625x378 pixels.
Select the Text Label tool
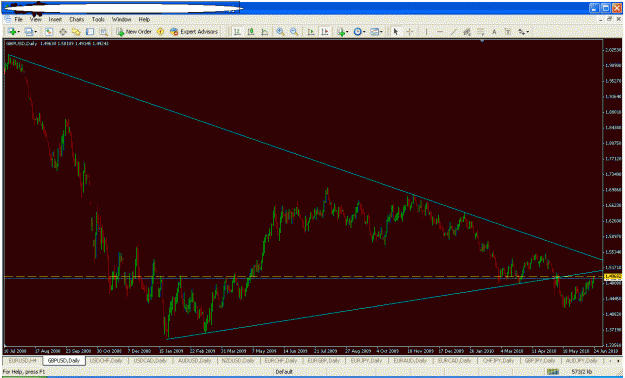click(x=508, y=32)
